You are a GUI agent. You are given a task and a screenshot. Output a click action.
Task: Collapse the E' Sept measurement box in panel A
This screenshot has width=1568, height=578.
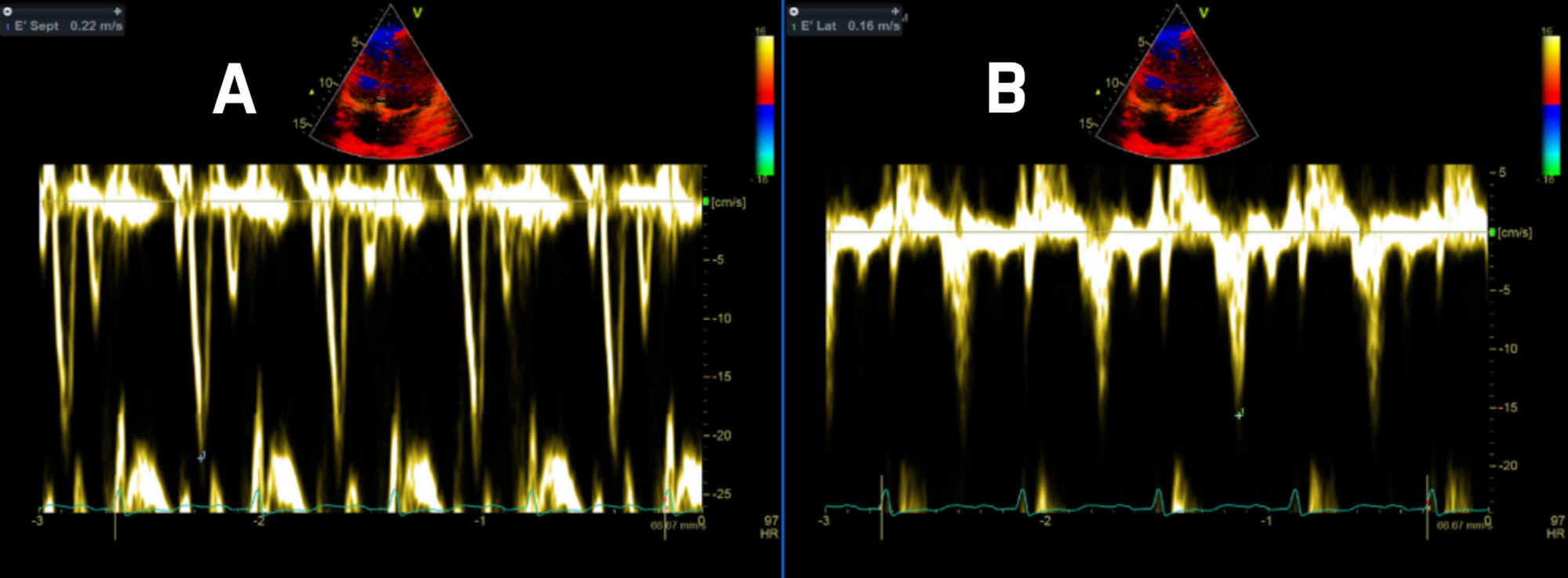(8, 12)
